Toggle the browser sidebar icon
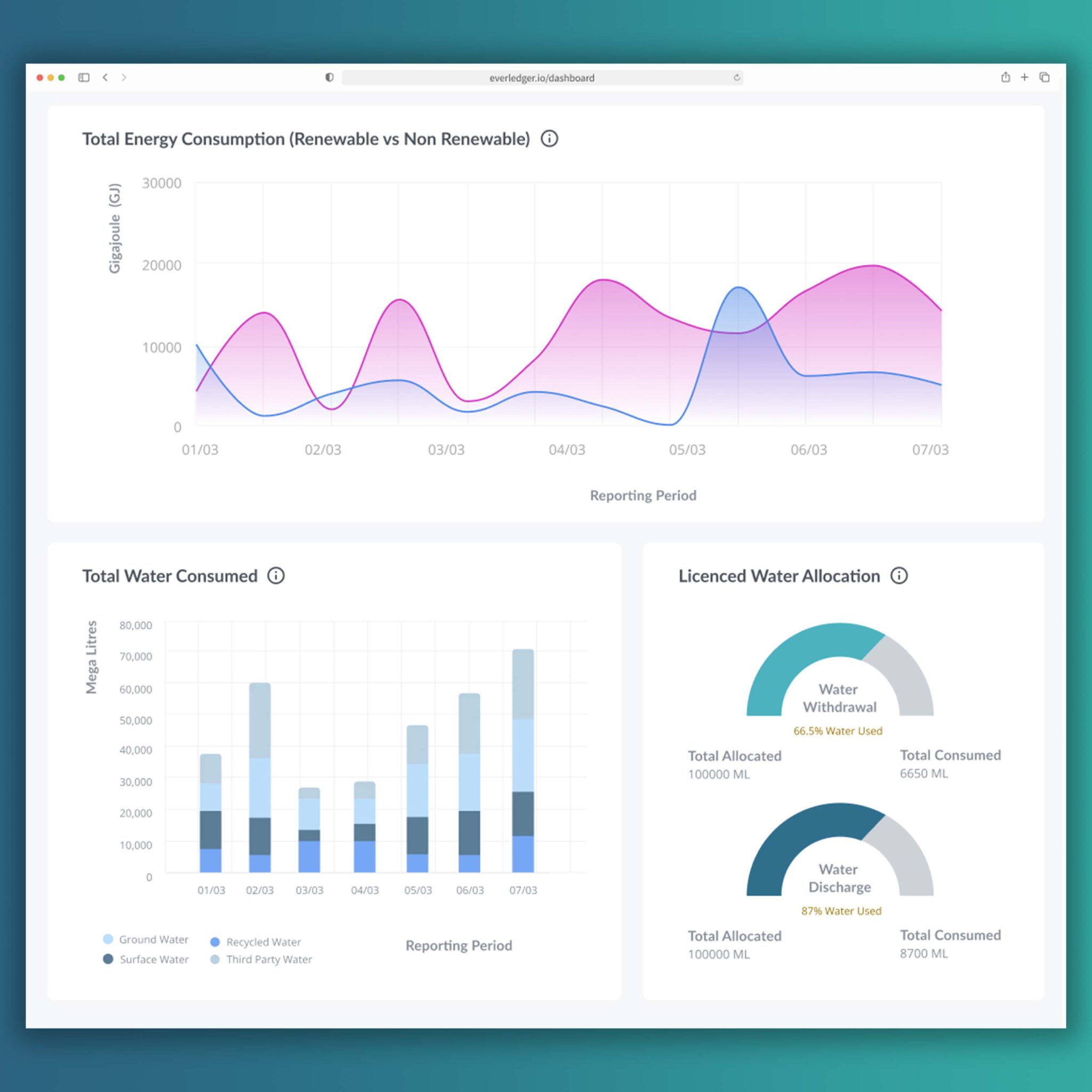 coord(84,77)
